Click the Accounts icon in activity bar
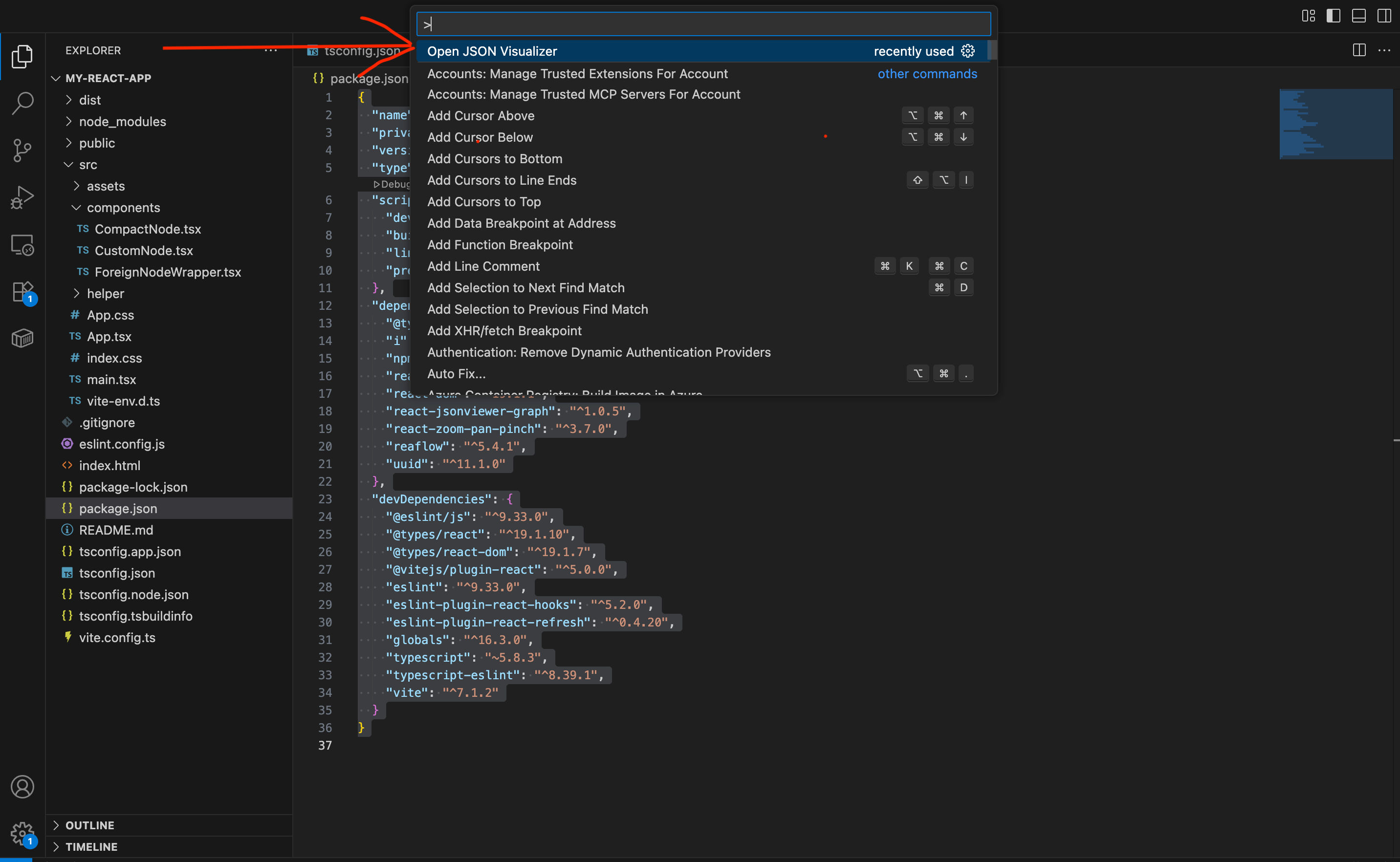 click(22, 786)
